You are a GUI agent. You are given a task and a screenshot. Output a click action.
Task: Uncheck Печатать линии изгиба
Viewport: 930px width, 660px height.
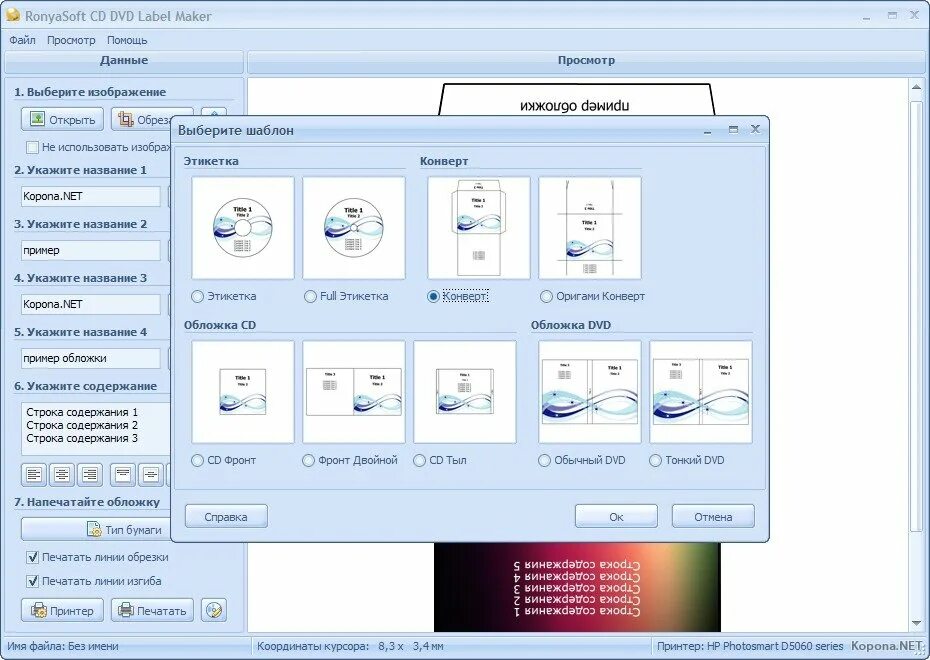pos(32,581)
